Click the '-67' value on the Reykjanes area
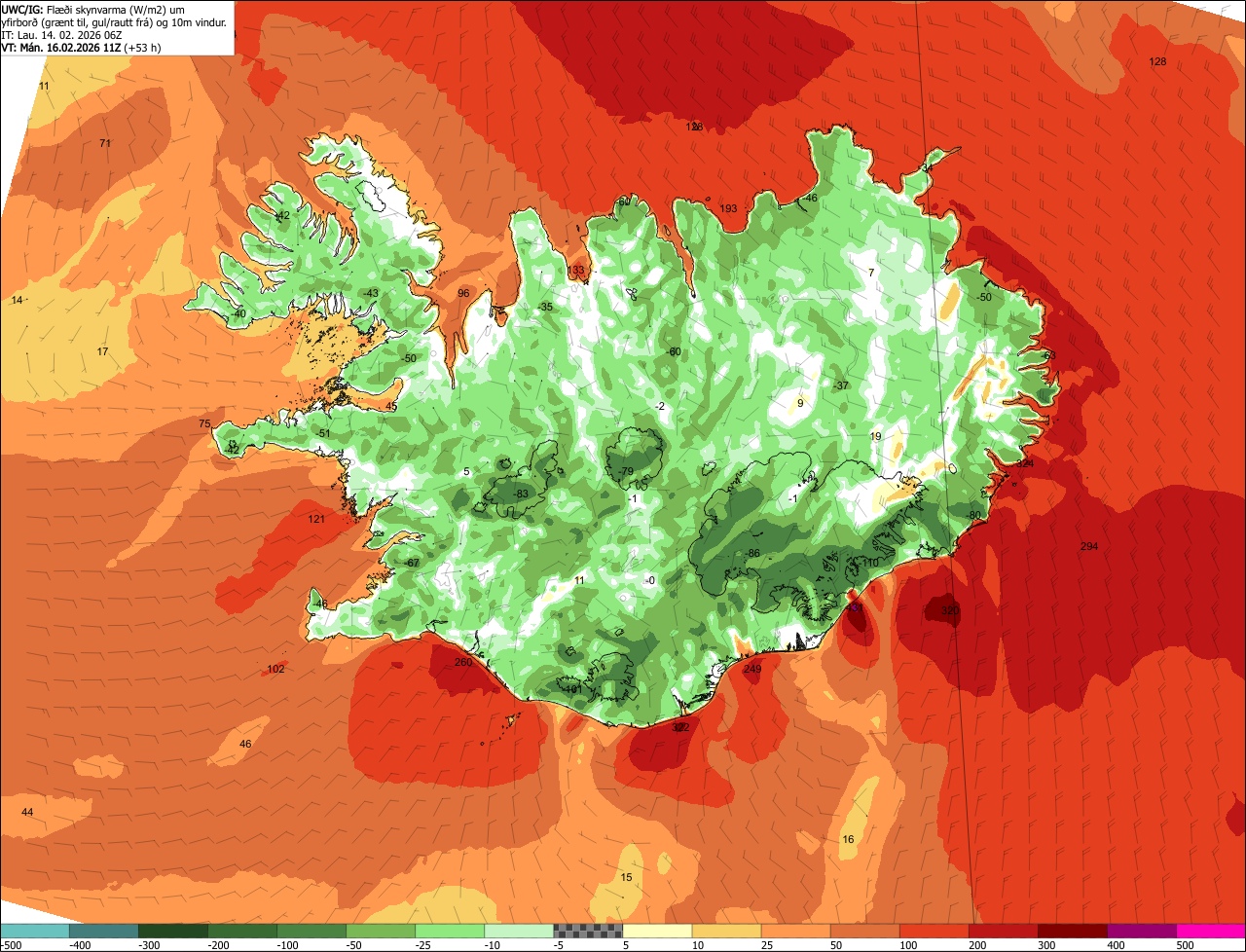1246x952 pixels. click(x=412, y=564)
